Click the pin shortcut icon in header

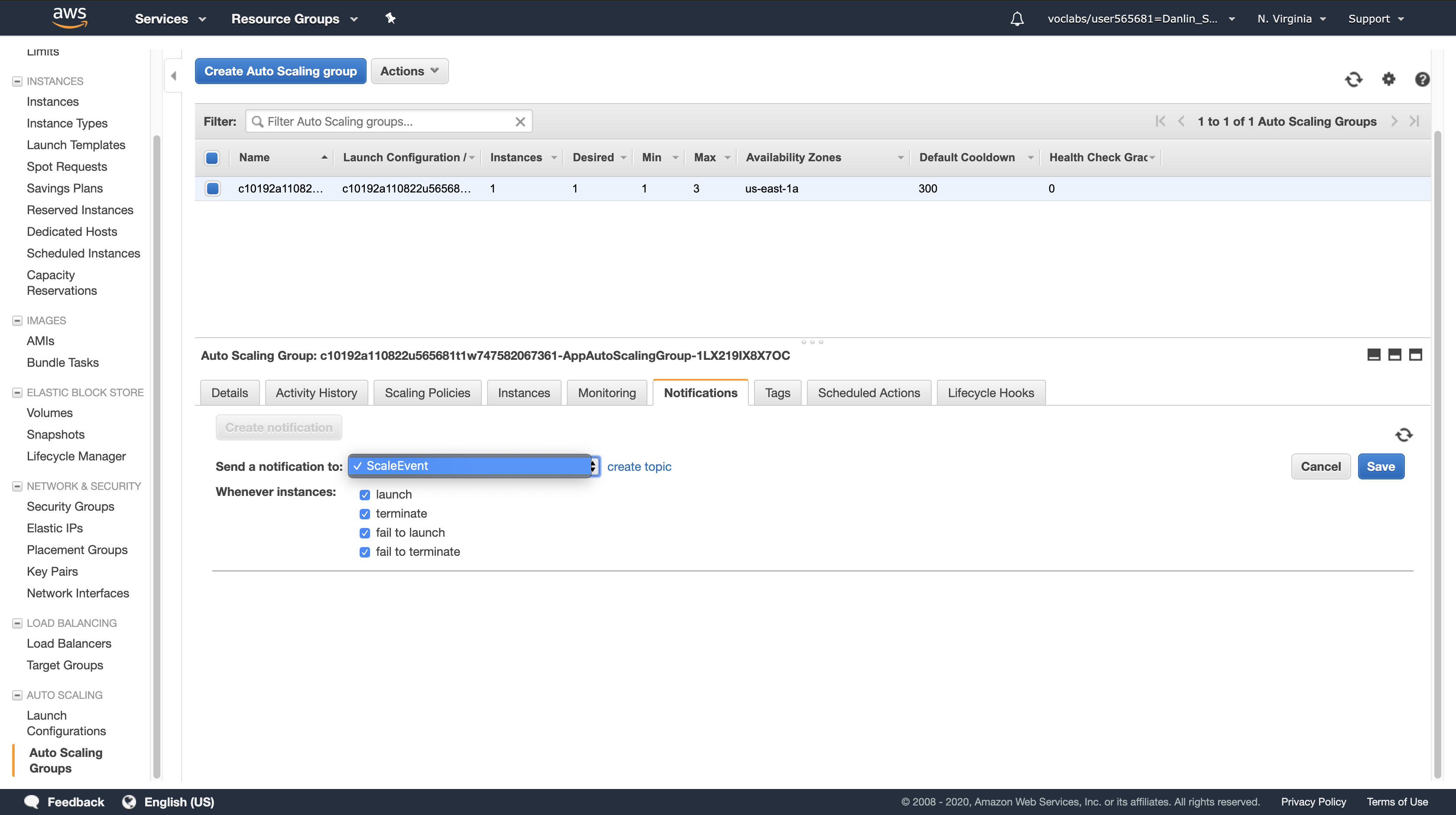point(390,18)
